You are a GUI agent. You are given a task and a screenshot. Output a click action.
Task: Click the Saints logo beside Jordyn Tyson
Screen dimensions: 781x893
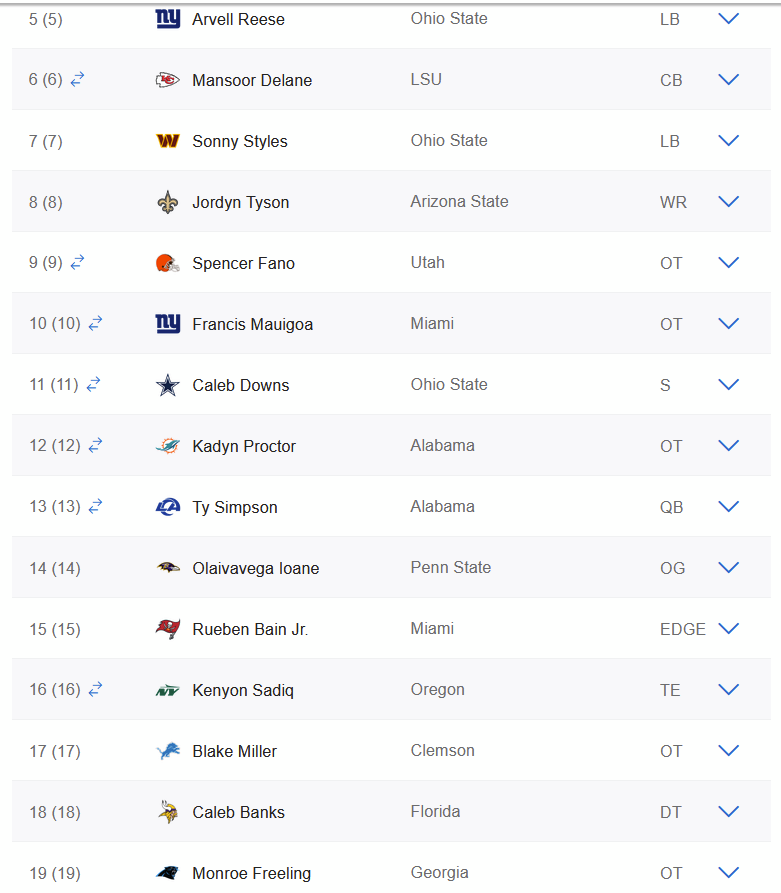pyautogui.click(x=167, y=202)
